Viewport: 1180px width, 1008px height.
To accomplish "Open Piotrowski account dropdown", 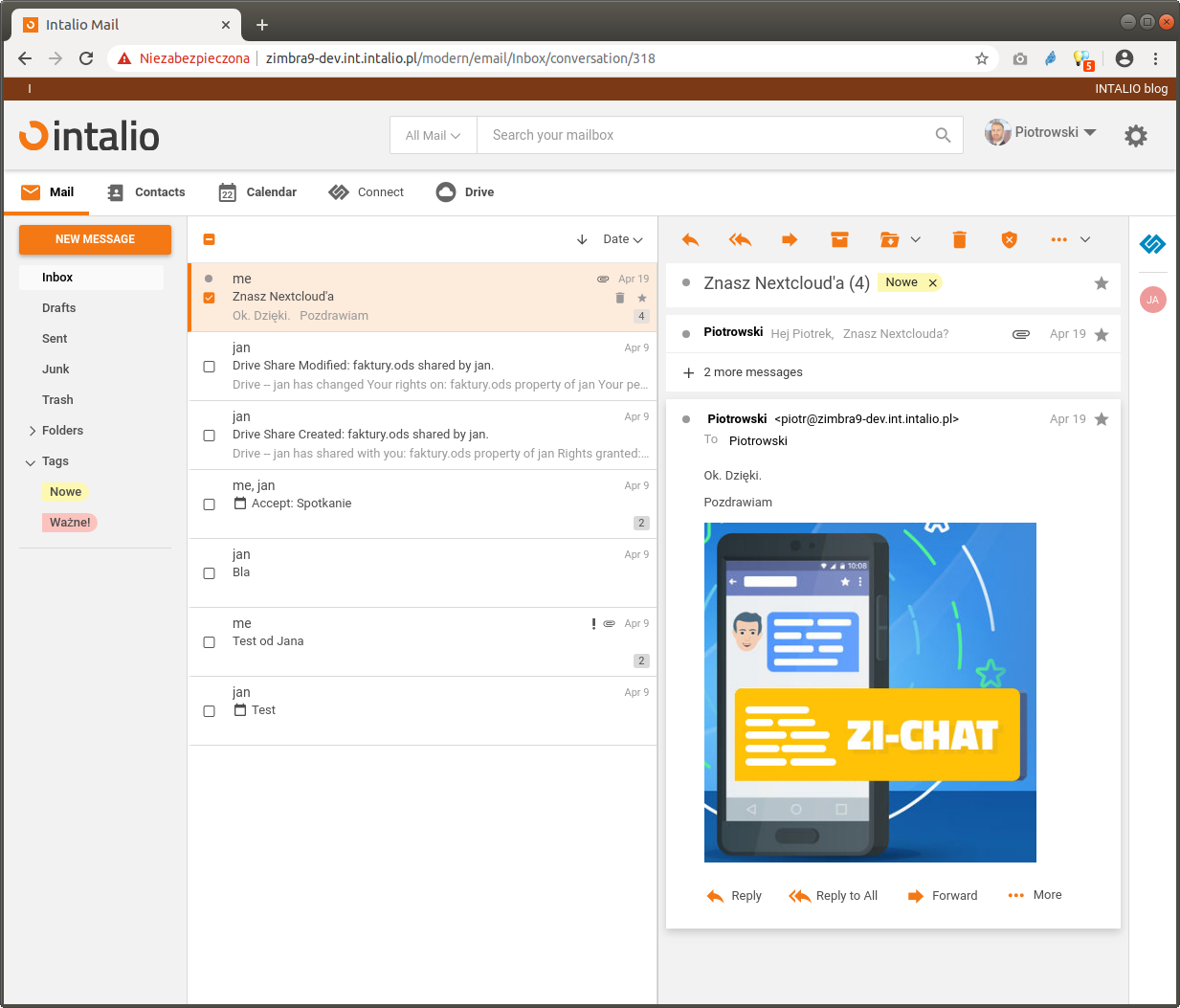I will 1040,132.
